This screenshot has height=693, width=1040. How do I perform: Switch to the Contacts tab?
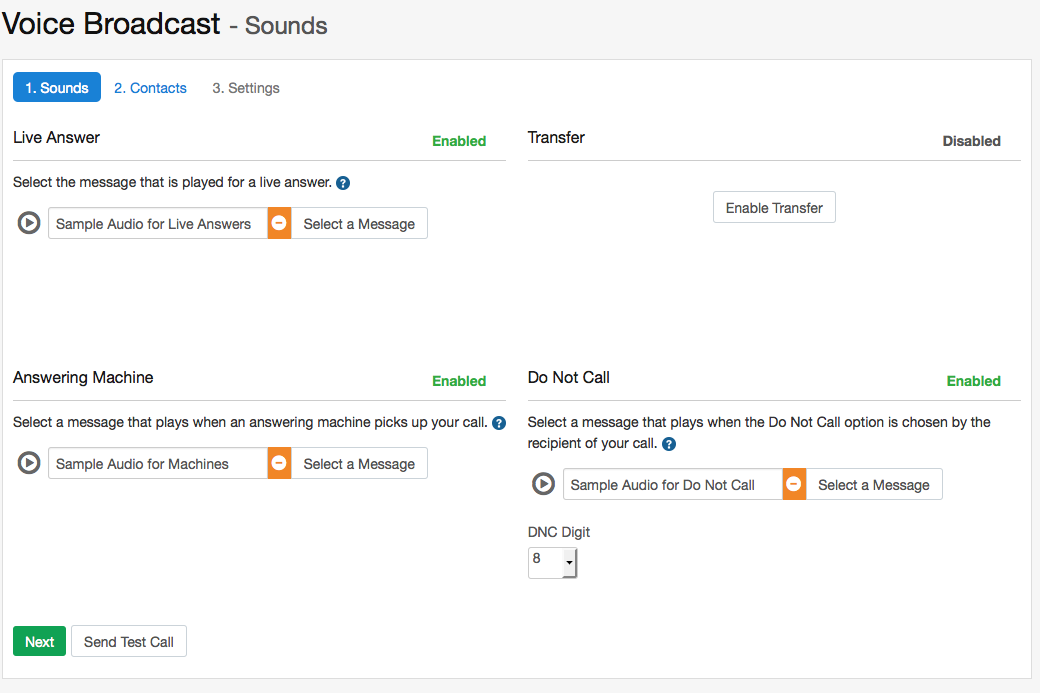tap(150, 87)
